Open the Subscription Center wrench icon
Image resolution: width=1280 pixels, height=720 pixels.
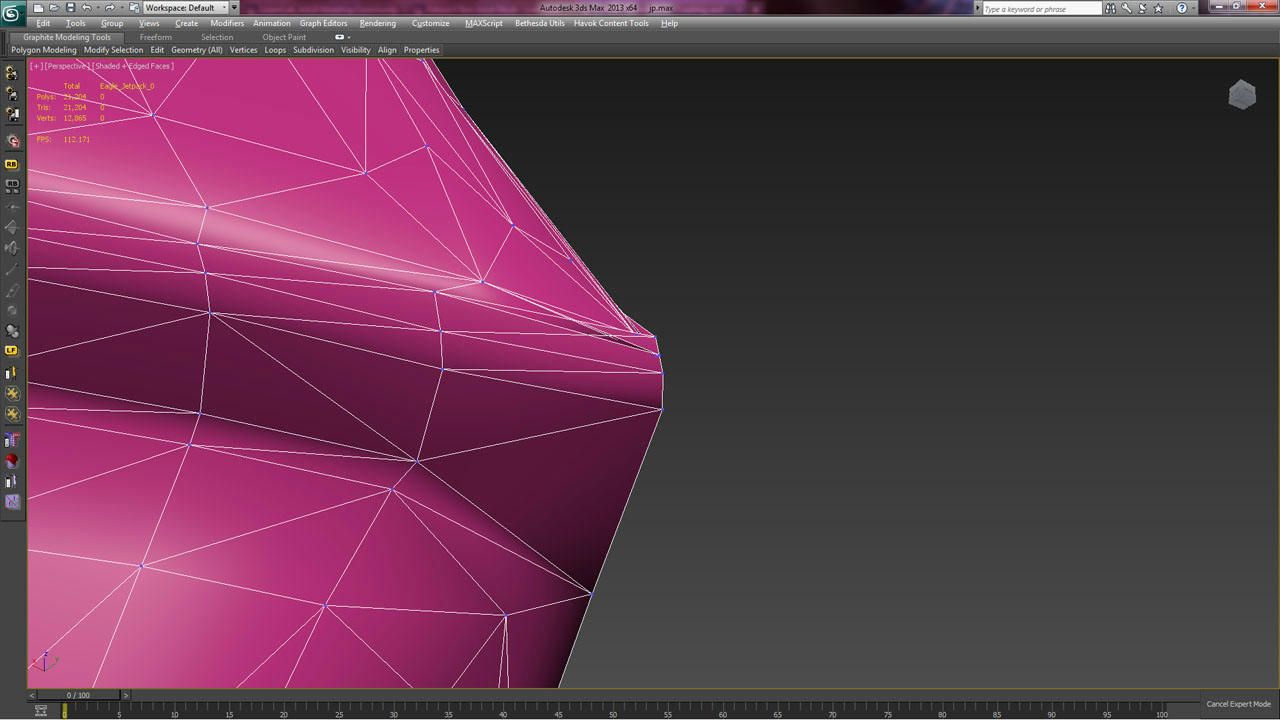(1125, 8)
